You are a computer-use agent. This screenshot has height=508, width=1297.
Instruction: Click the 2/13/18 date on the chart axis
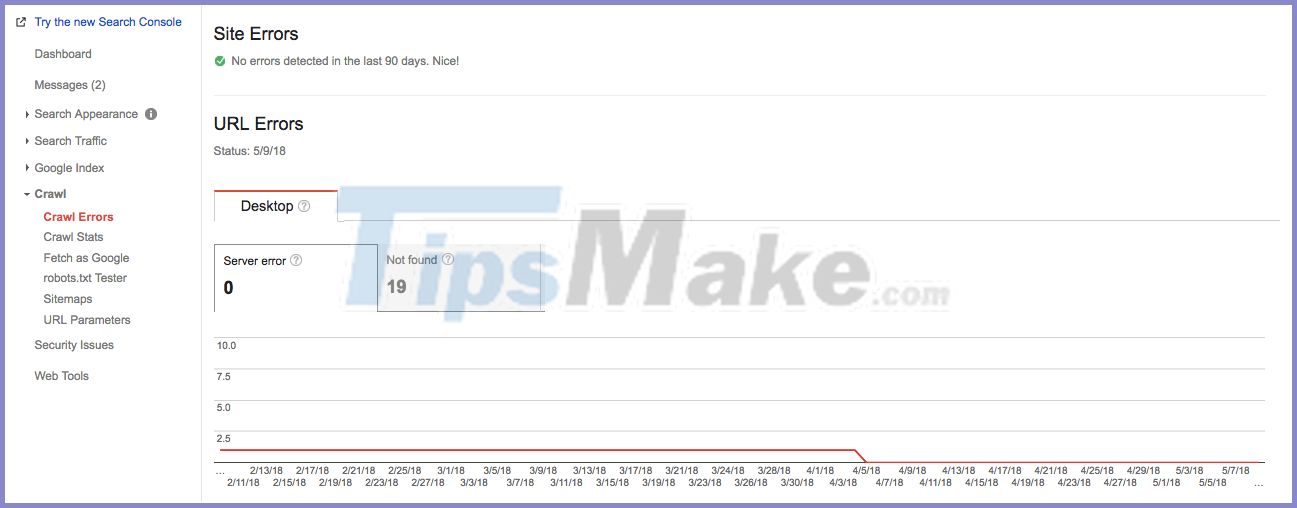point(266,470)
